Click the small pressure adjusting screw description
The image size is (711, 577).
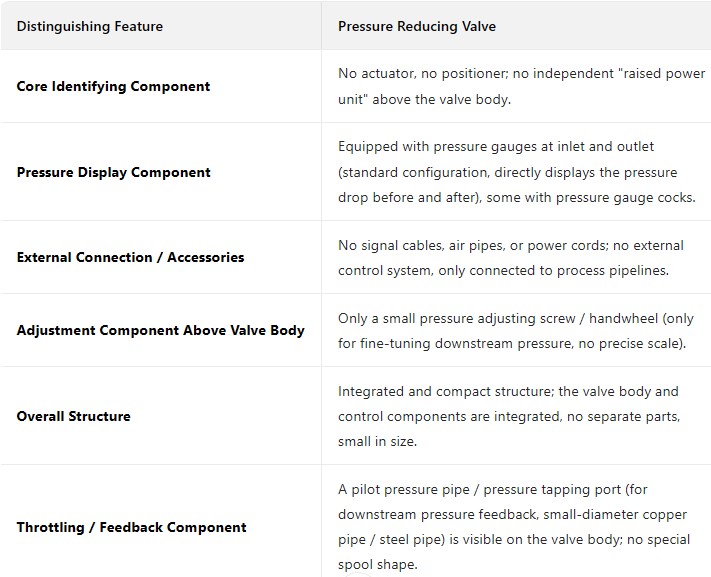click(510, 330)
